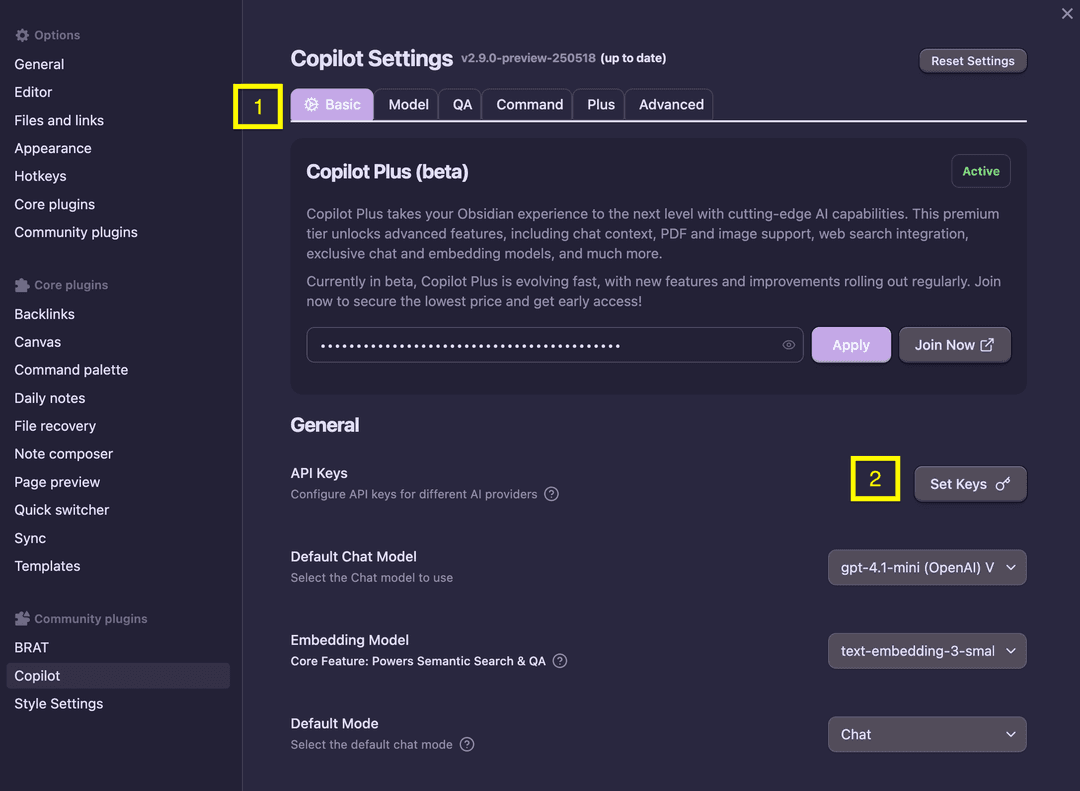Switch to the Advanced tab
This screenshot has width=1080, height=791.
click(x=669, y=104)
